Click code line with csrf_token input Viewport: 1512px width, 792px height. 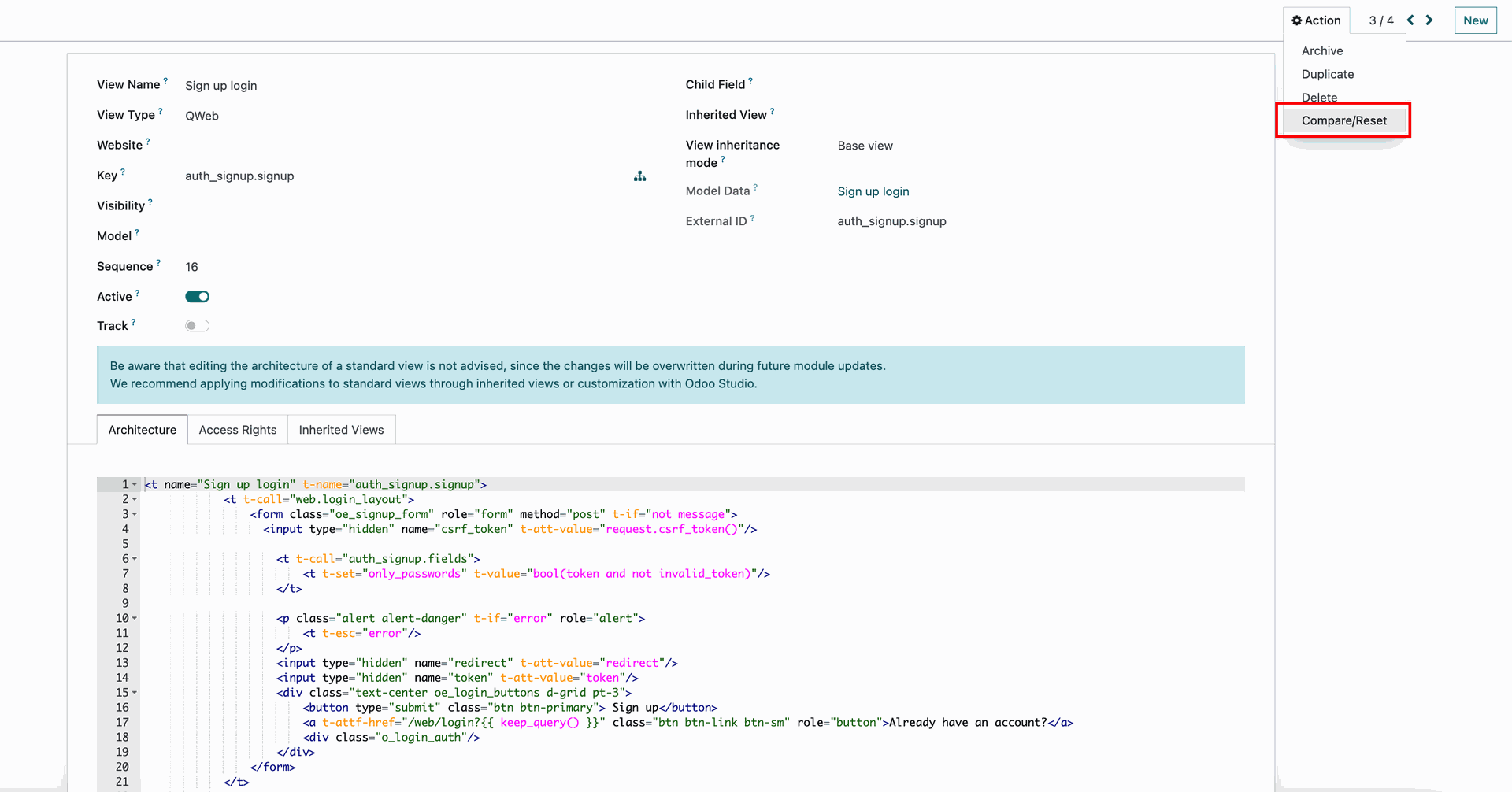pos(510,529)
